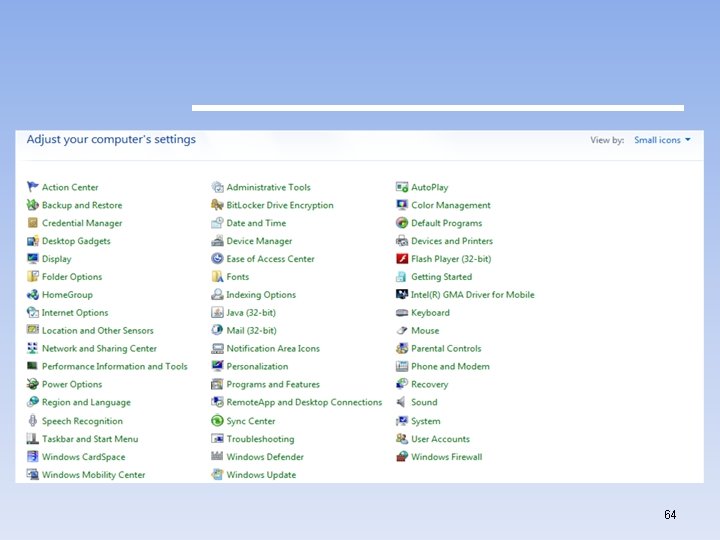Screen dimensions: 720x540
Task: Open the Administrative Tools gear icon
Action: tap(217, 187)
